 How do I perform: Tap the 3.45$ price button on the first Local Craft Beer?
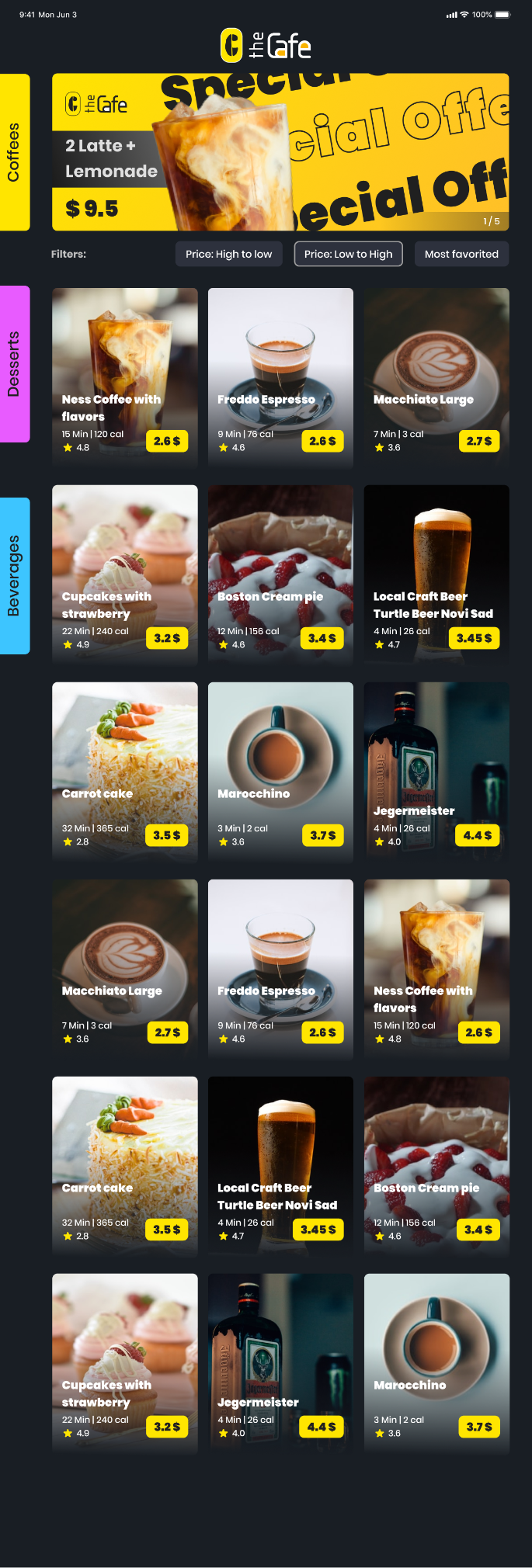(475, 638)
